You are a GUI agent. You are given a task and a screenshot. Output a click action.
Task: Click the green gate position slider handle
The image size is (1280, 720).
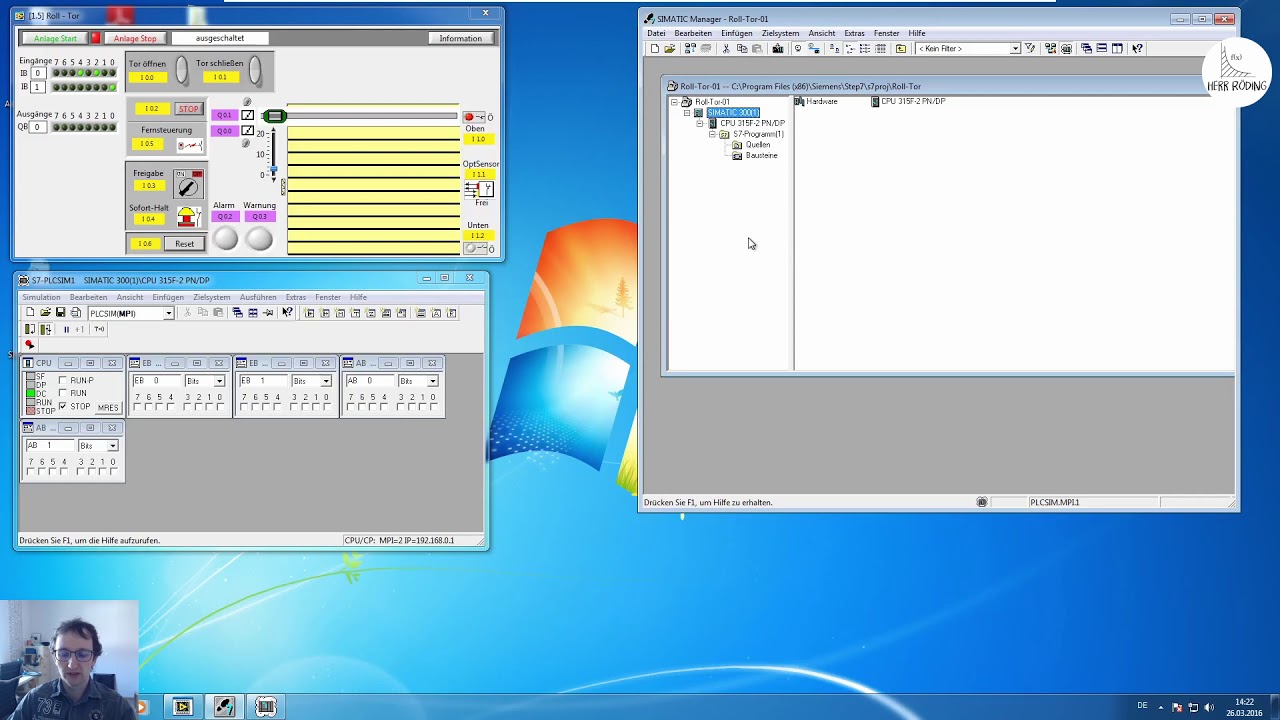pos(275,116)
